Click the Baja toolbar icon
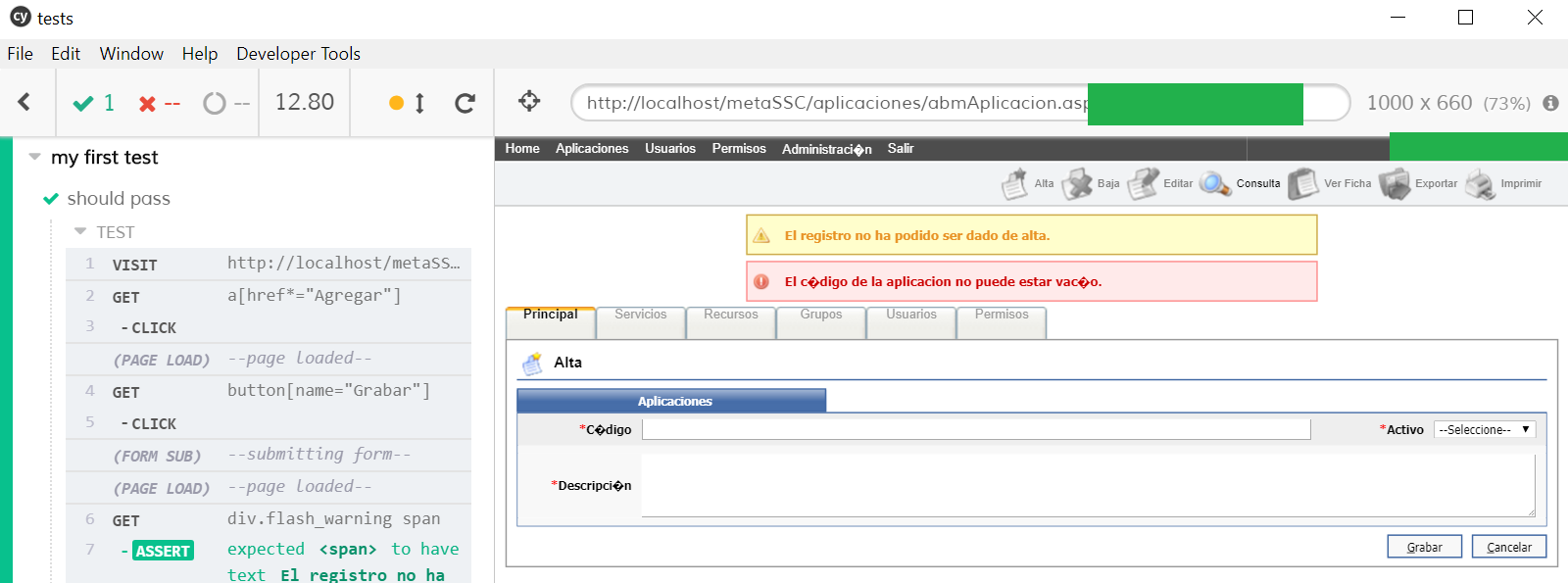1568x583 pixels. 1077,183
